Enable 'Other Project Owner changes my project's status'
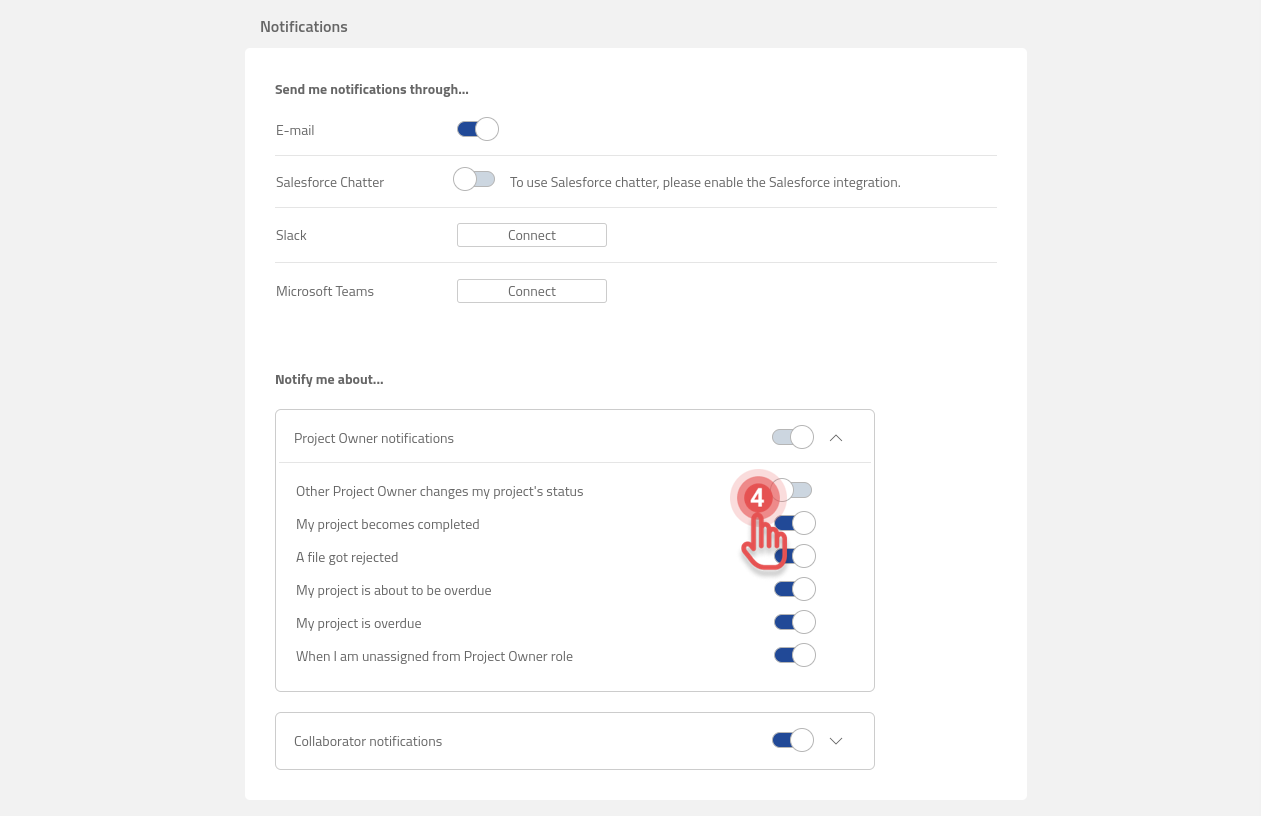 point(795,489)
